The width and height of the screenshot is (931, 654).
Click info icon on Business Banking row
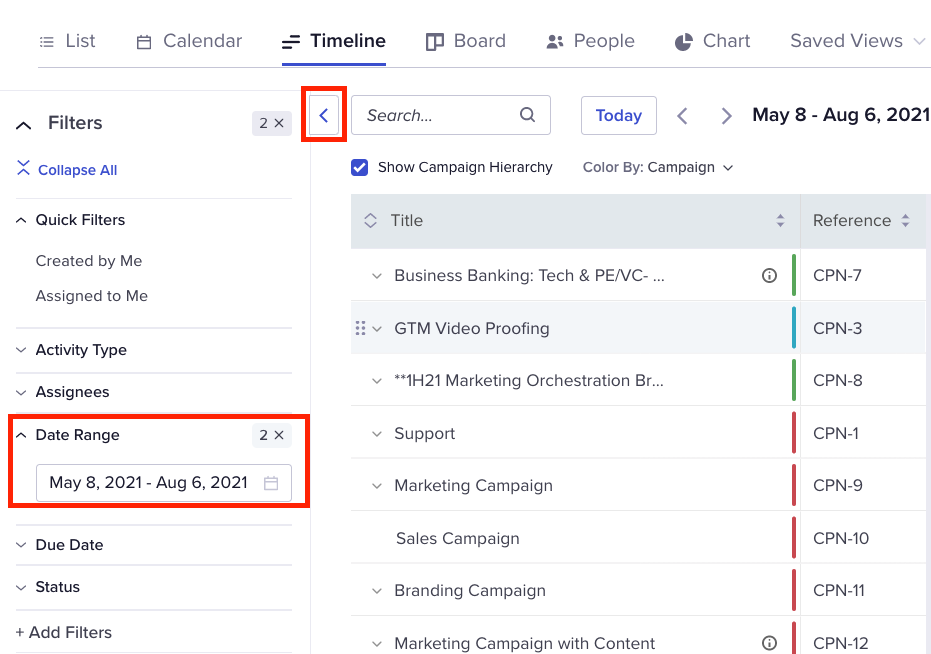pos(769,276)
